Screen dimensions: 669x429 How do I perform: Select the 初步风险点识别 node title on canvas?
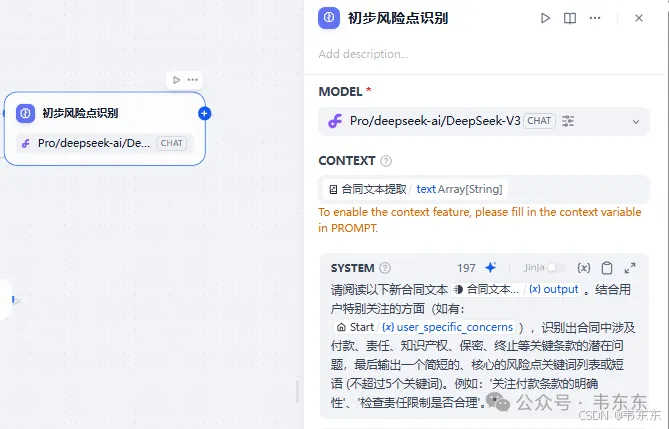tap(80, 113)
